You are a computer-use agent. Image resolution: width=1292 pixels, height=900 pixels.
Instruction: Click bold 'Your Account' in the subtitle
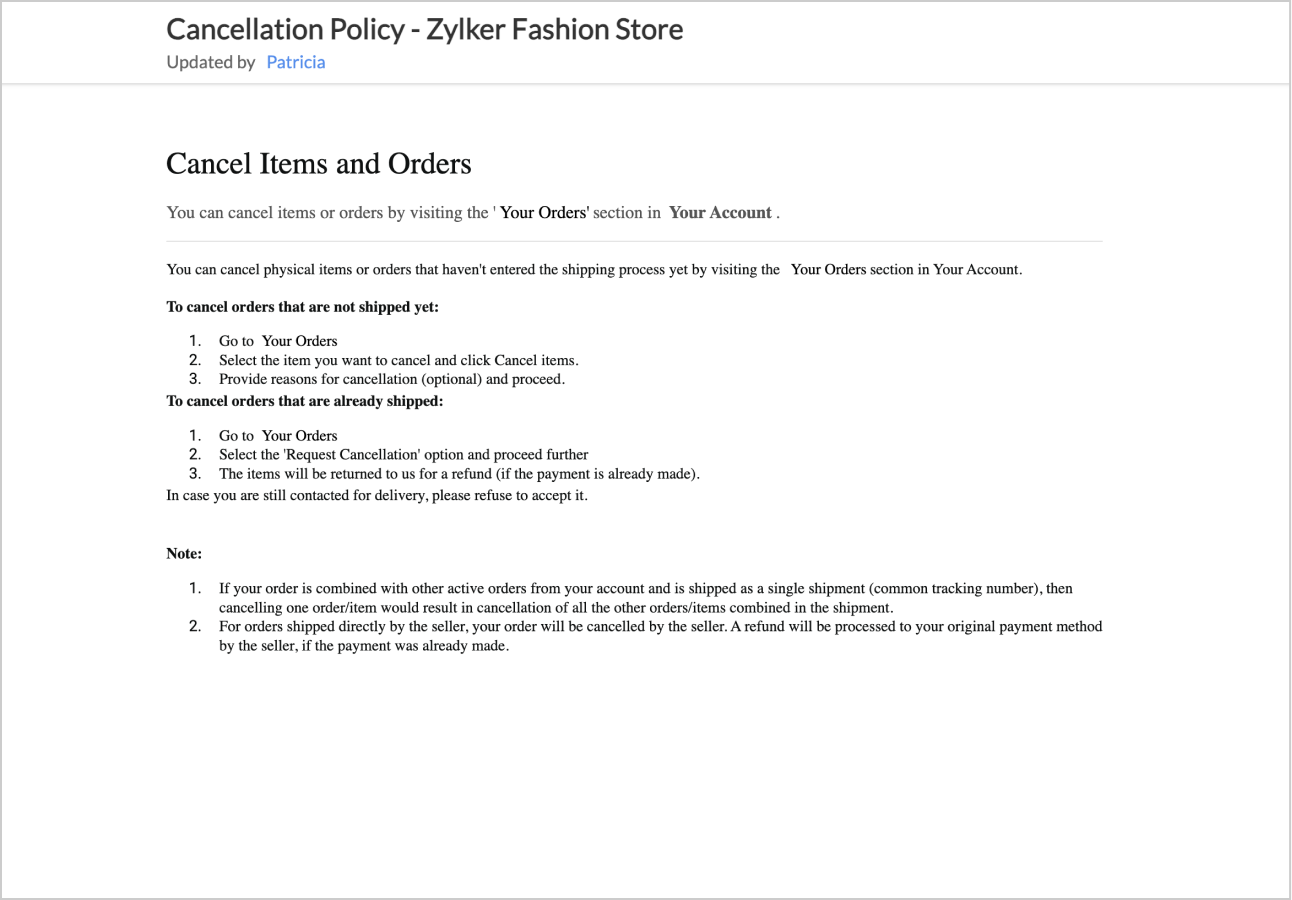point(720,212)
